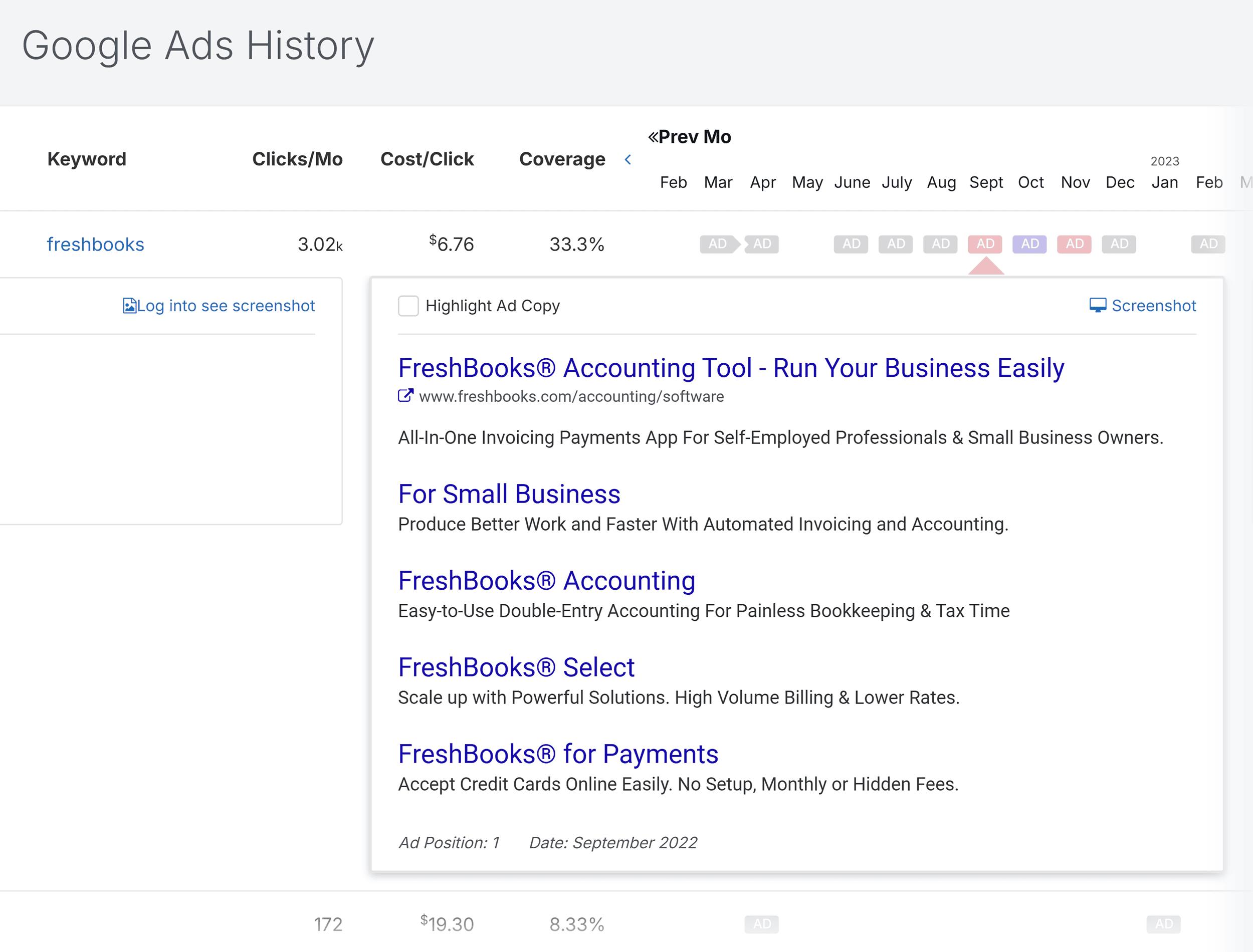1253x952 pixels.
Task: Sort results by the Cost/Click column header
Action: pyautogui.click(x=428, y=159)
